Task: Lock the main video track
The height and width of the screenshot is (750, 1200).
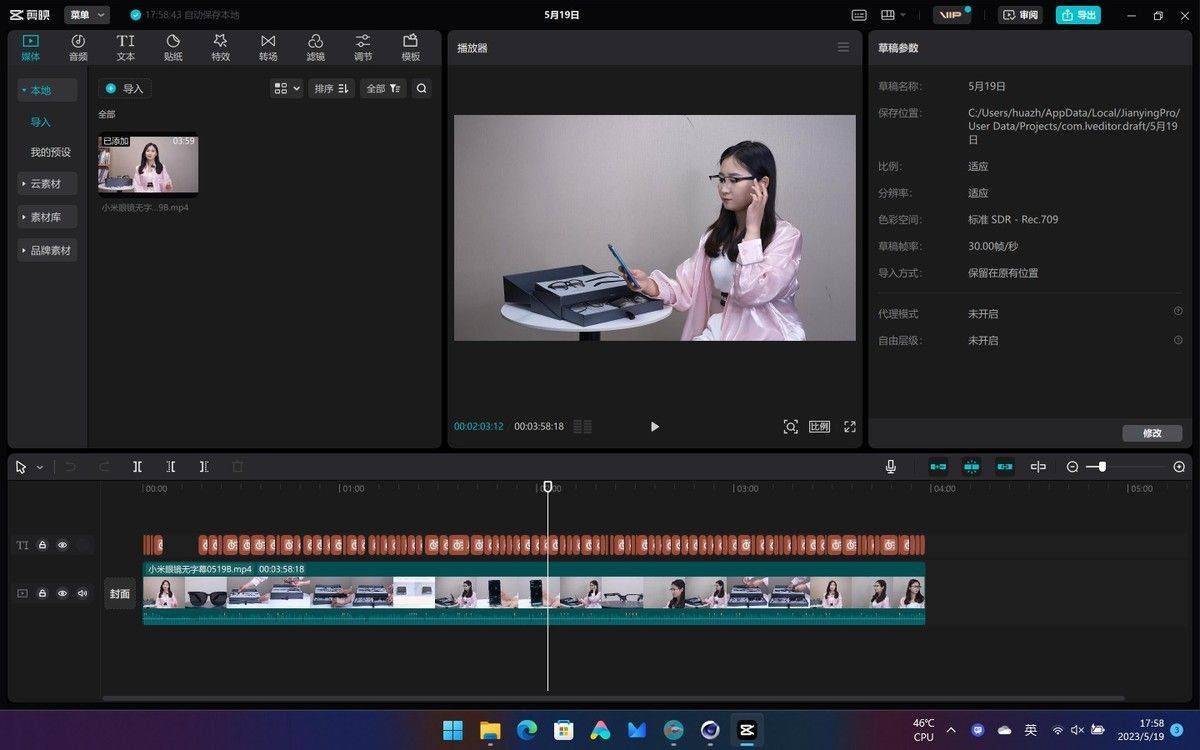Action: point(42,593)
